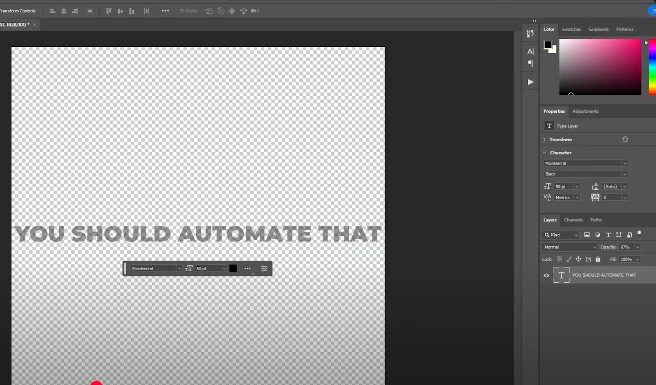Open Opacity slider dropdown arrow
The image size is (656, 385).
point(638,247)
